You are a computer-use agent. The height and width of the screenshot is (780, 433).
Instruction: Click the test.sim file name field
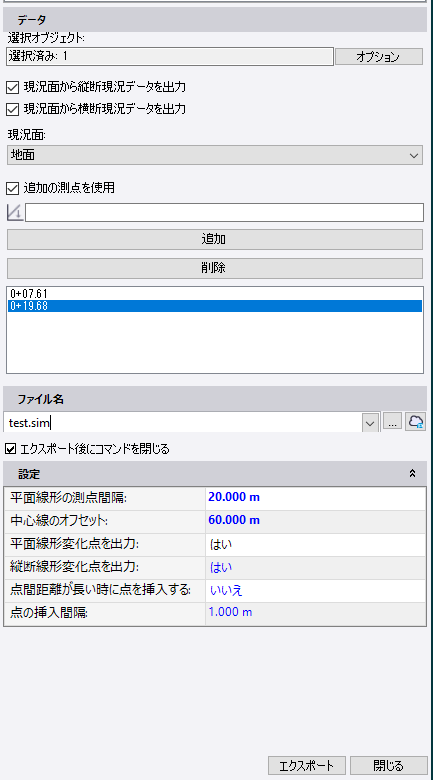click(183, 422)
